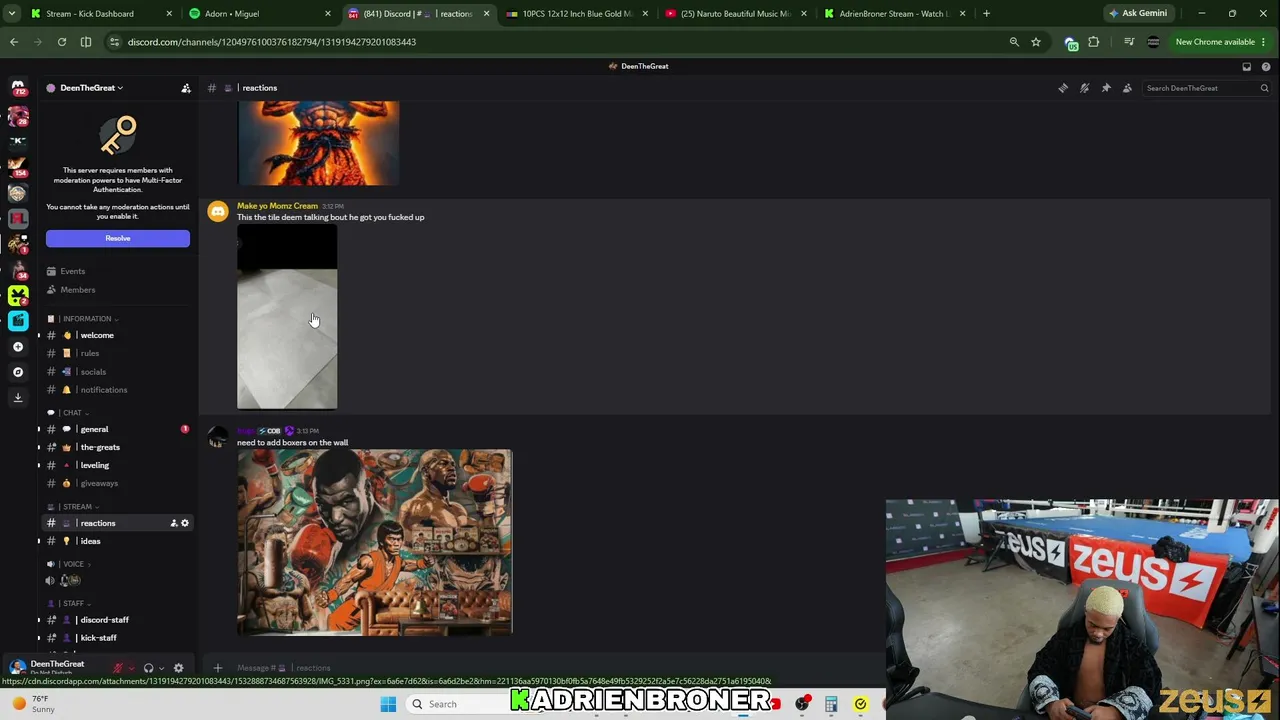
Task: Open Download Apps arrow icon in server list
Action: click(18, 397)
